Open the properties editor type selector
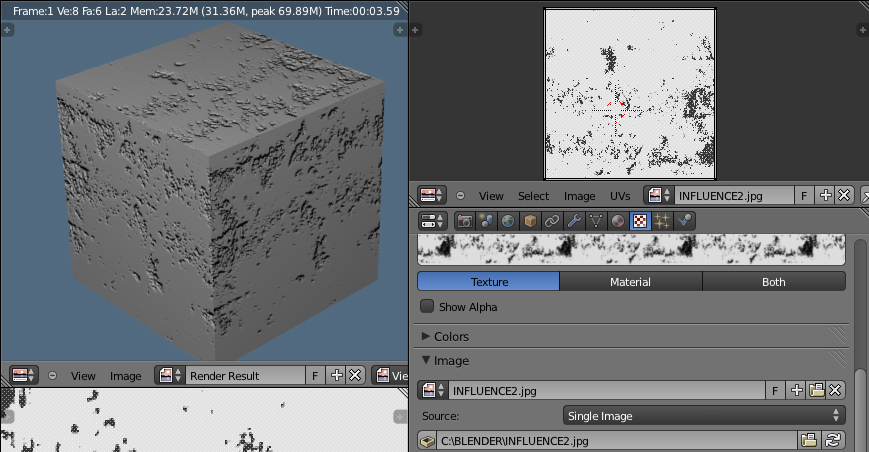Viewport: 869px width, 452px height. point(432,221)
